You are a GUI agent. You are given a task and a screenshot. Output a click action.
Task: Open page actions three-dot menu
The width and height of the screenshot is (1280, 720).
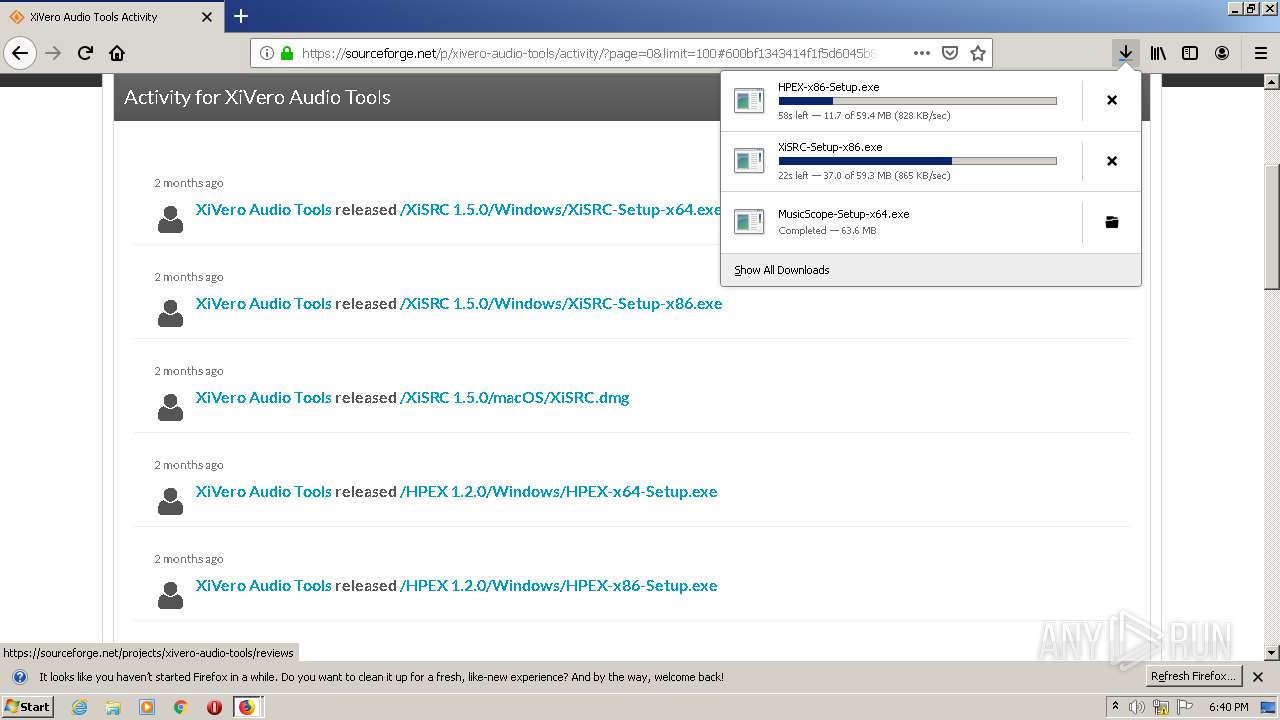point(921,53)
